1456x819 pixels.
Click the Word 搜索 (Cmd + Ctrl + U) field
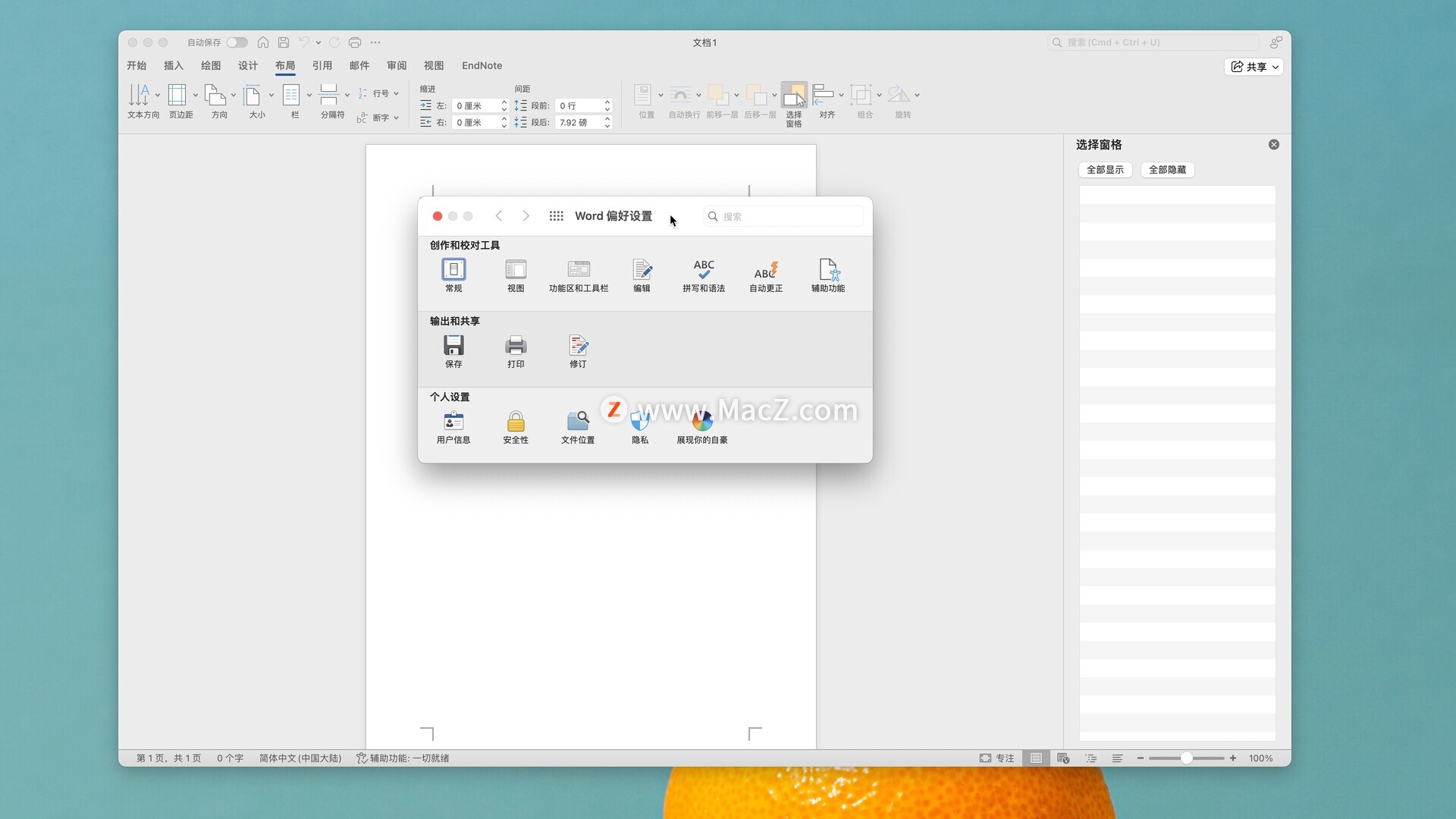(x=1153, y=42)
